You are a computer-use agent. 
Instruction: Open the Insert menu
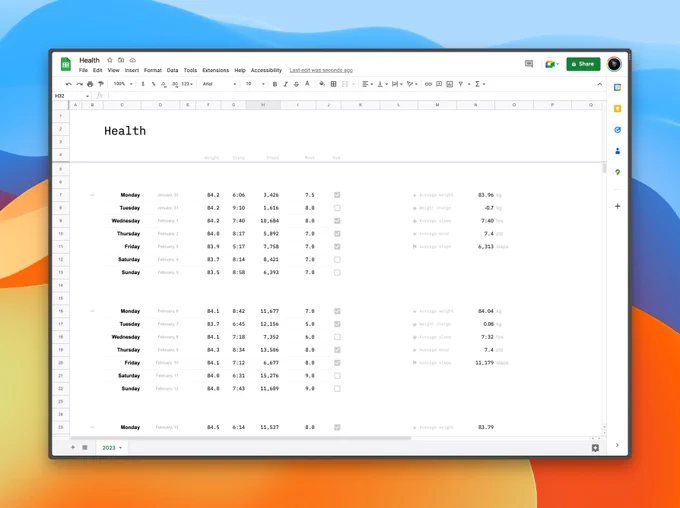pyautogui.click(x=132, y=70)
